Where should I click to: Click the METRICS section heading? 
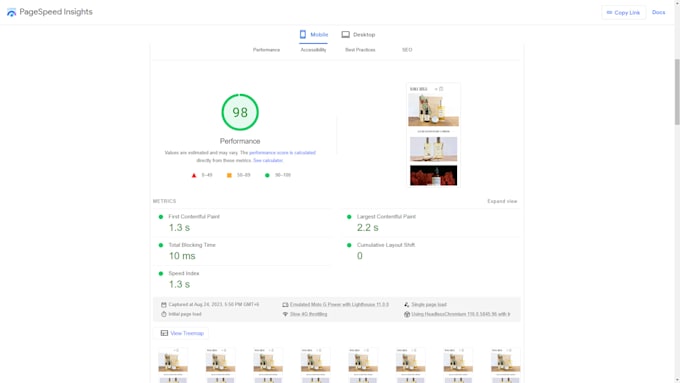coord(164,201)
